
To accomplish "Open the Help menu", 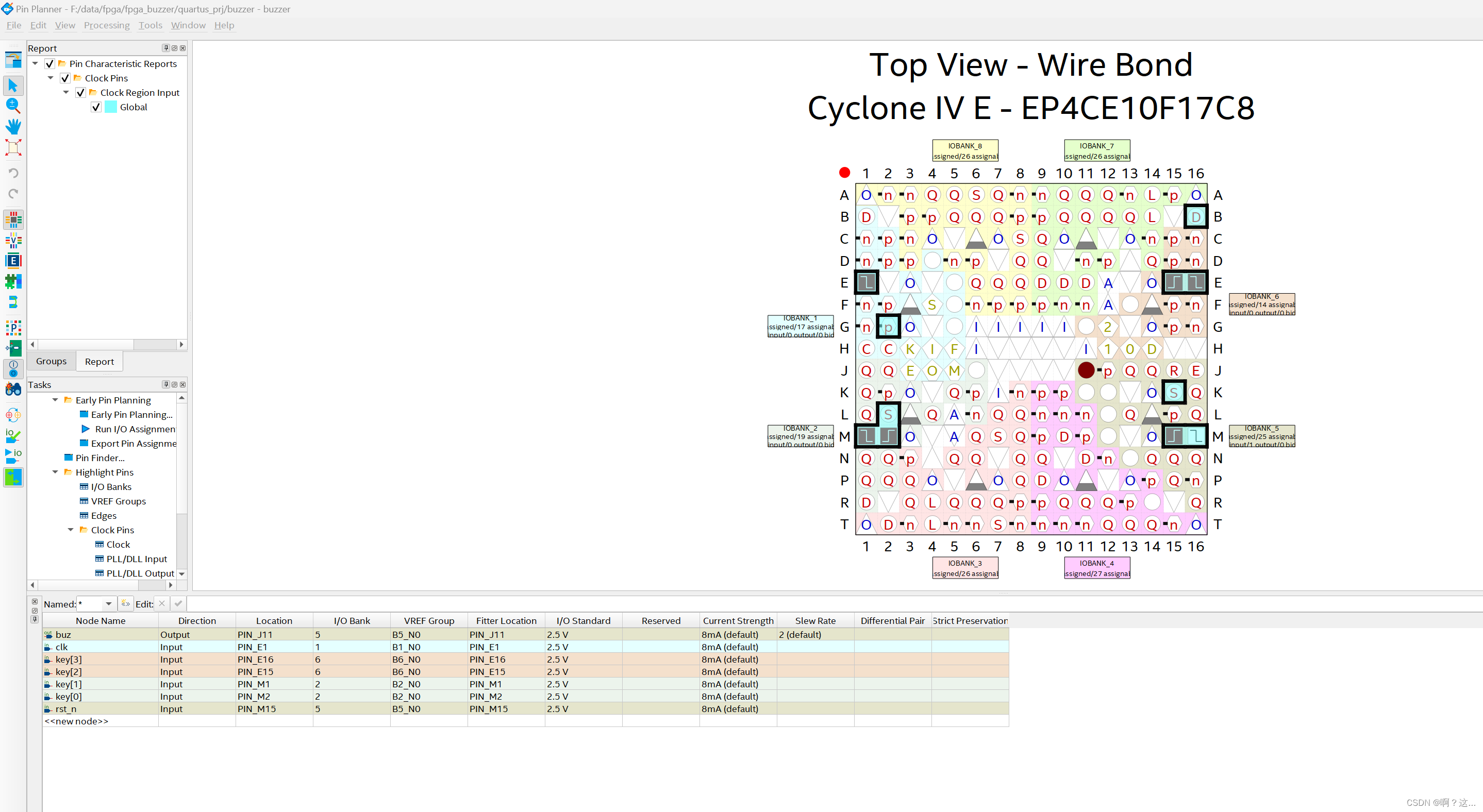I will click(x=224, y=25).
